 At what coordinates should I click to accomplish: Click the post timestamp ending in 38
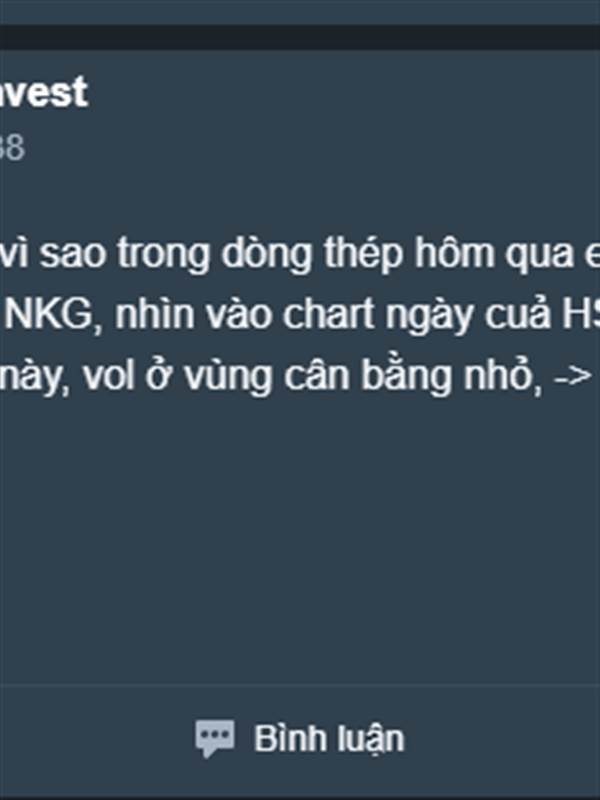pyautogui.click(x=12, y=147)
